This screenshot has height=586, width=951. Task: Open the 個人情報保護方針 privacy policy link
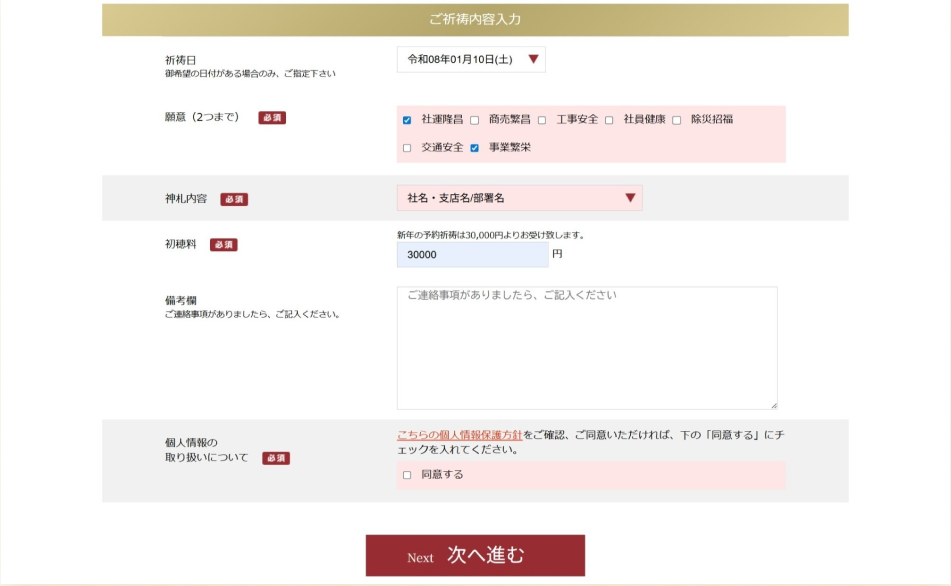coord(459,435)
